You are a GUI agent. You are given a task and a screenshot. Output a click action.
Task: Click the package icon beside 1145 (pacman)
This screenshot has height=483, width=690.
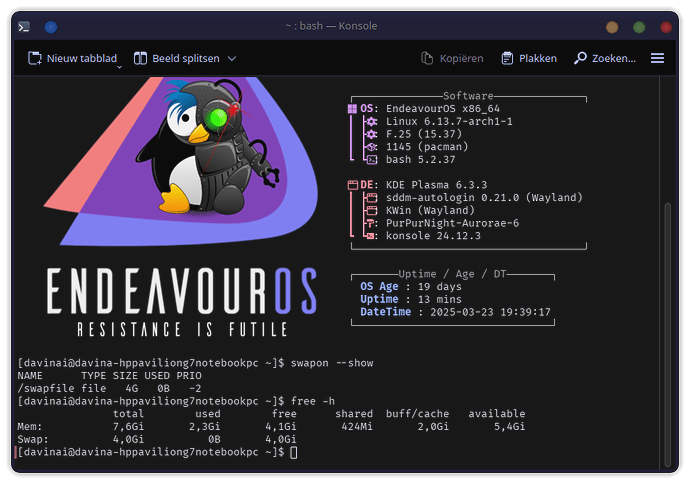point(372,147)
